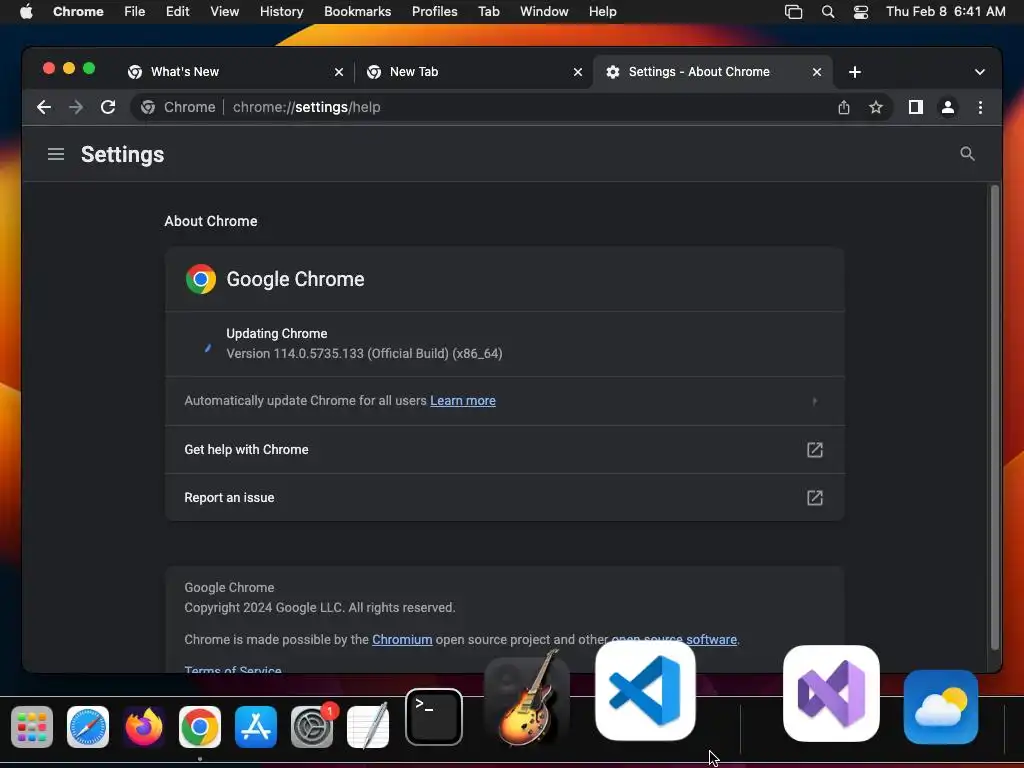Open external link icon for Get help
The image size is (1024, 768).
click(x=814, y=449)
